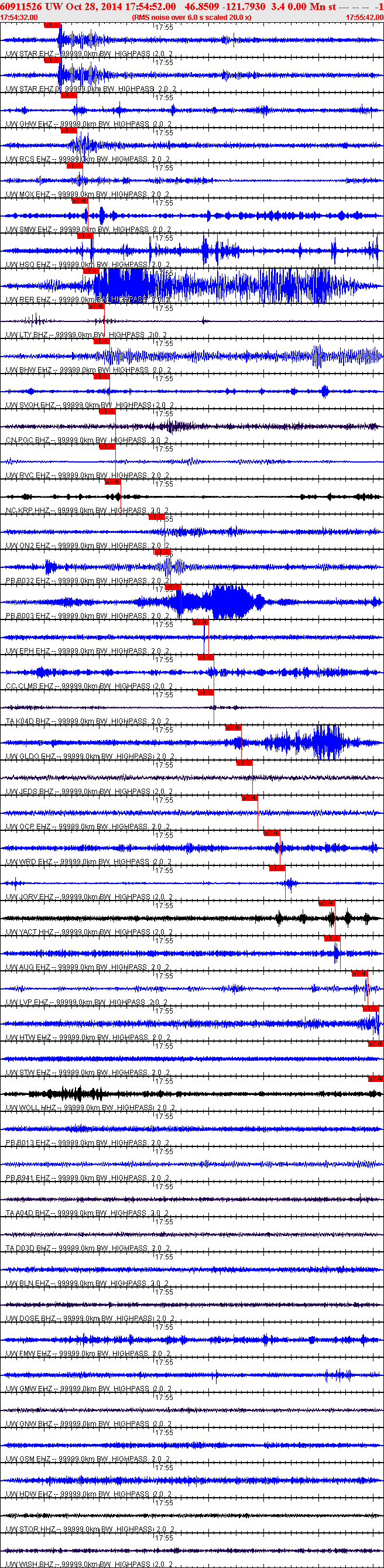Select station label "NC KRP HHZ"
This screenshot has height=1568, width=384.
pyautogui.click(x=28, y=511)
